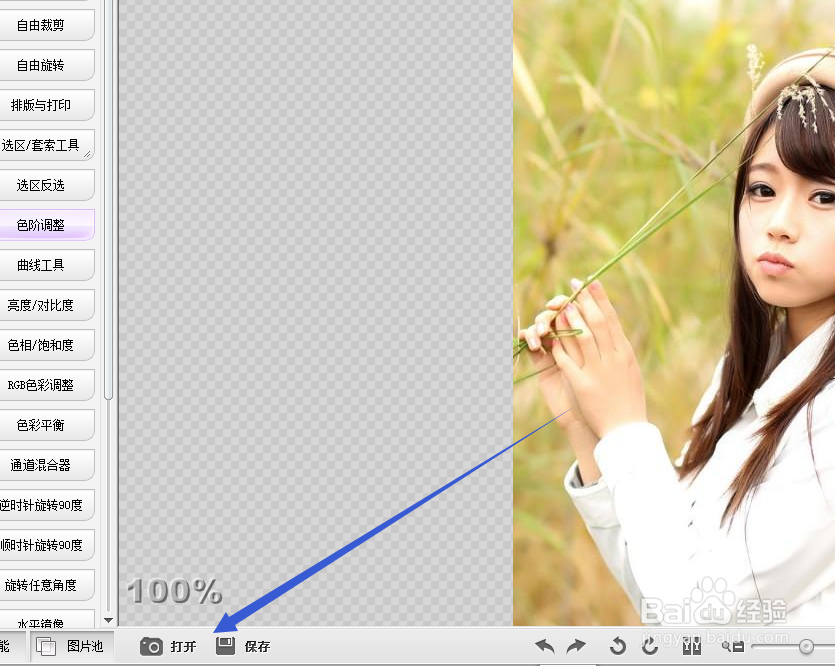Click the tool list scroll-down arrow
835x666 pixels.
coord(109,620)
